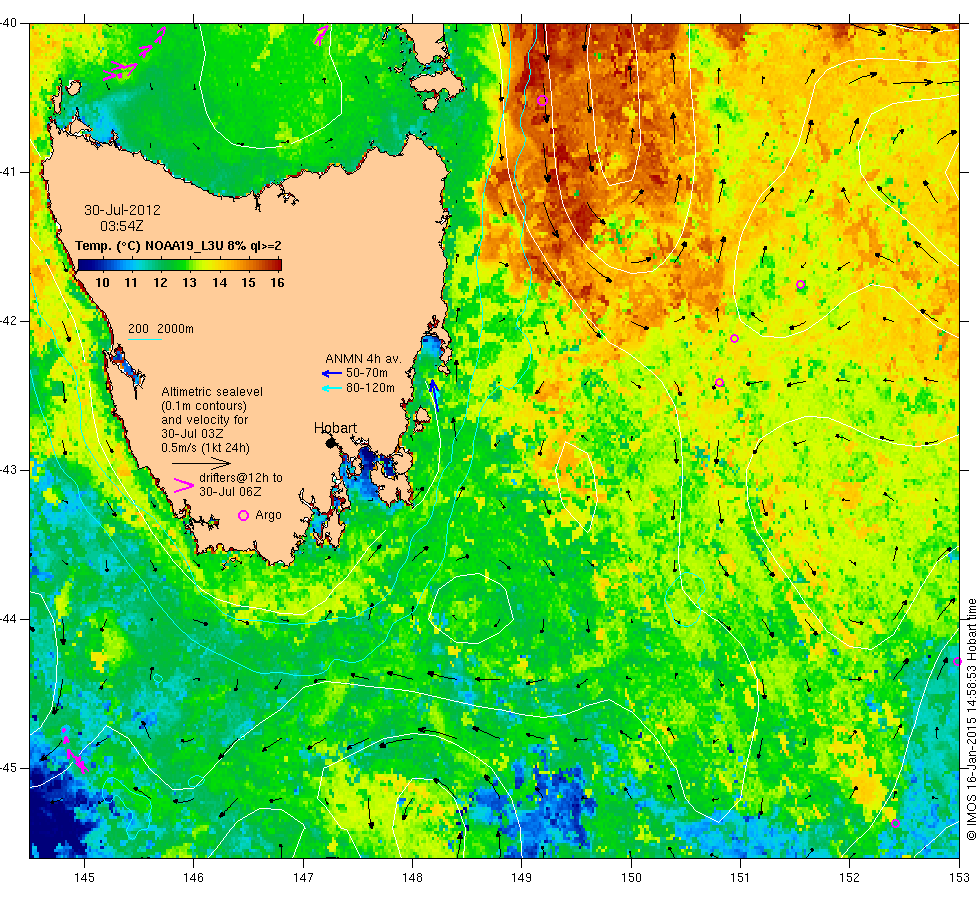Click the 10 tick label on color bar
The width and height of the screenshot is (980, 900).
(x=102, y=282)
